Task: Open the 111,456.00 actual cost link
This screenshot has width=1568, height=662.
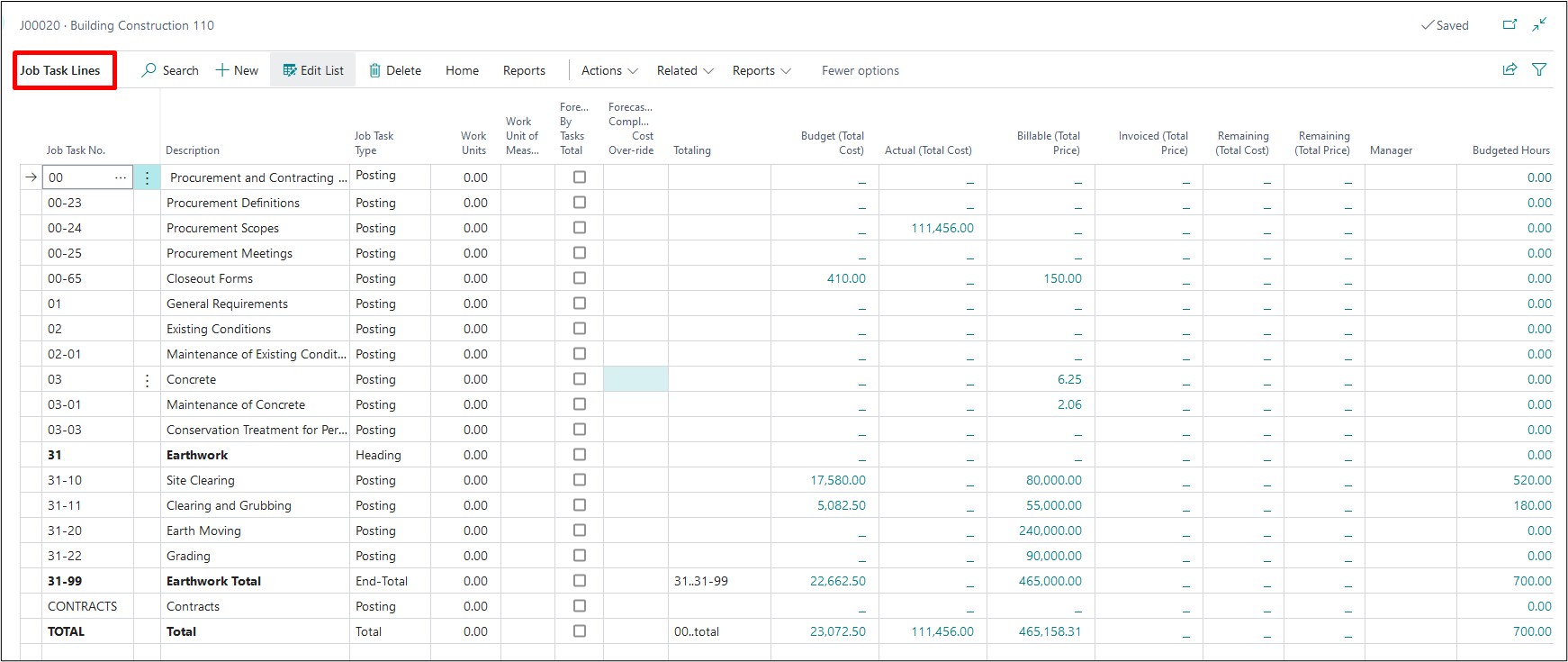Action: coord(942,228)
